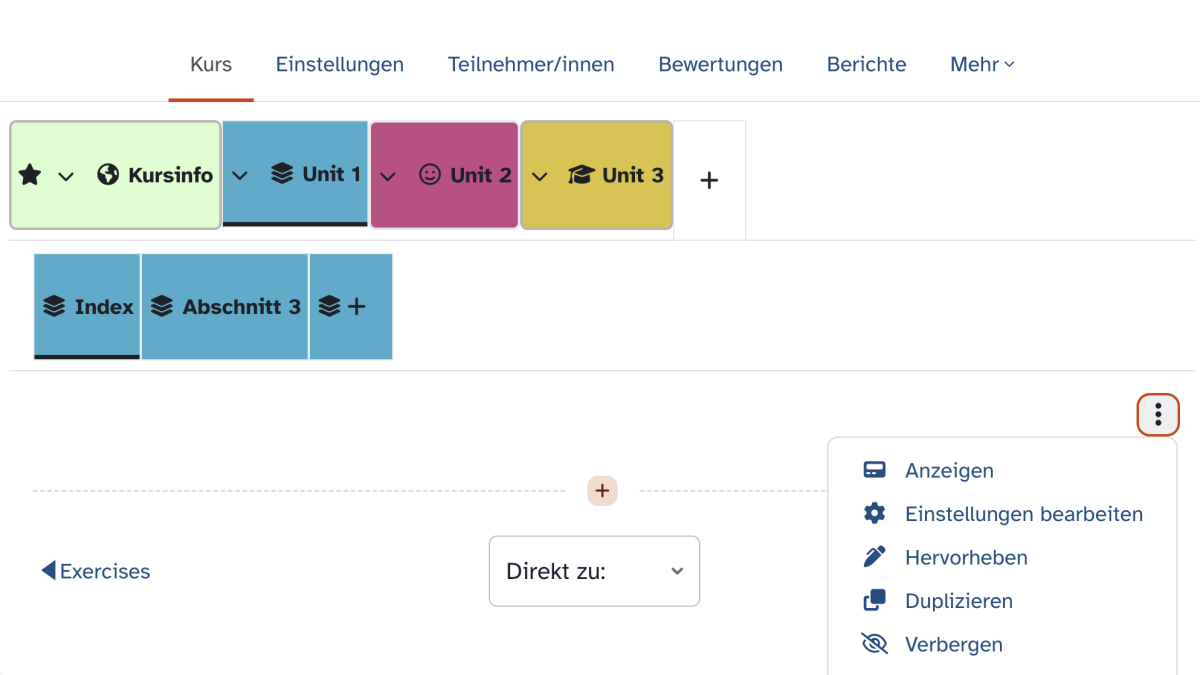
Task: Click the add subsection layers-plus icon
Action: pyautogui.click(x=342, y=307)
